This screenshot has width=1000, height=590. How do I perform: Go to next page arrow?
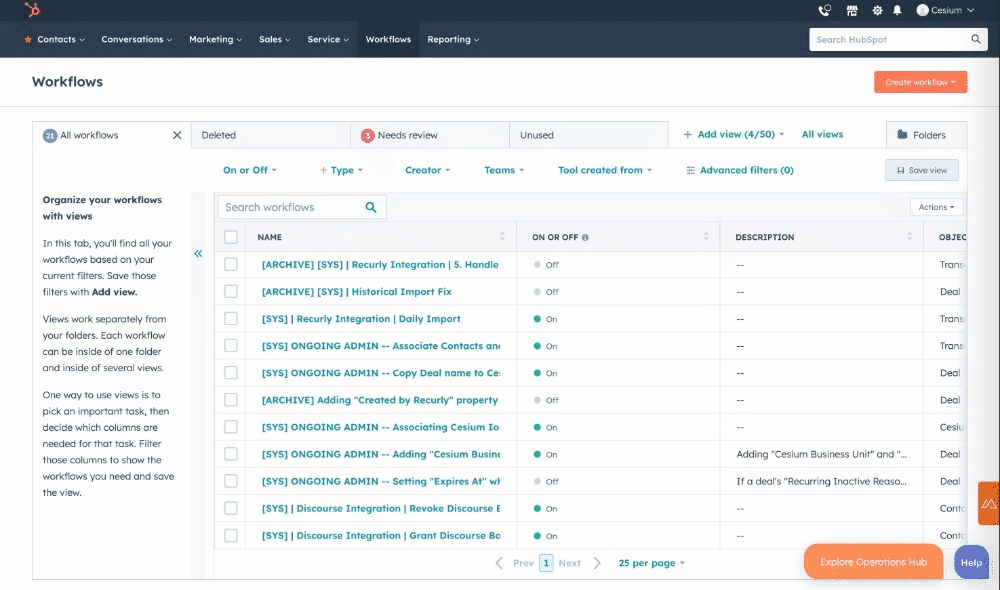pyautogui.click(x=597, y=563)
